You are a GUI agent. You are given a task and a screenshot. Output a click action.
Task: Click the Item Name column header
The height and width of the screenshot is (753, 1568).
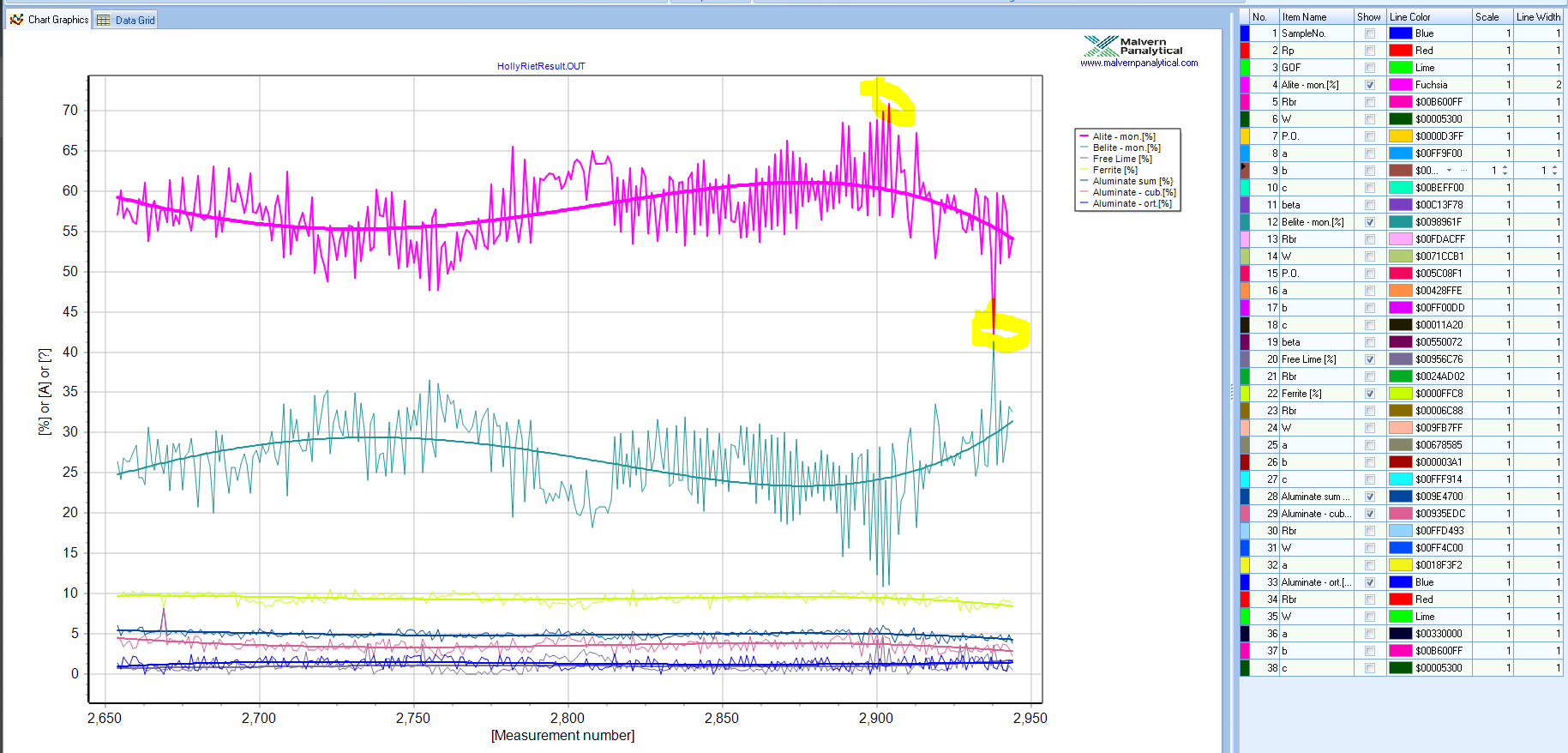(1317, 16)
